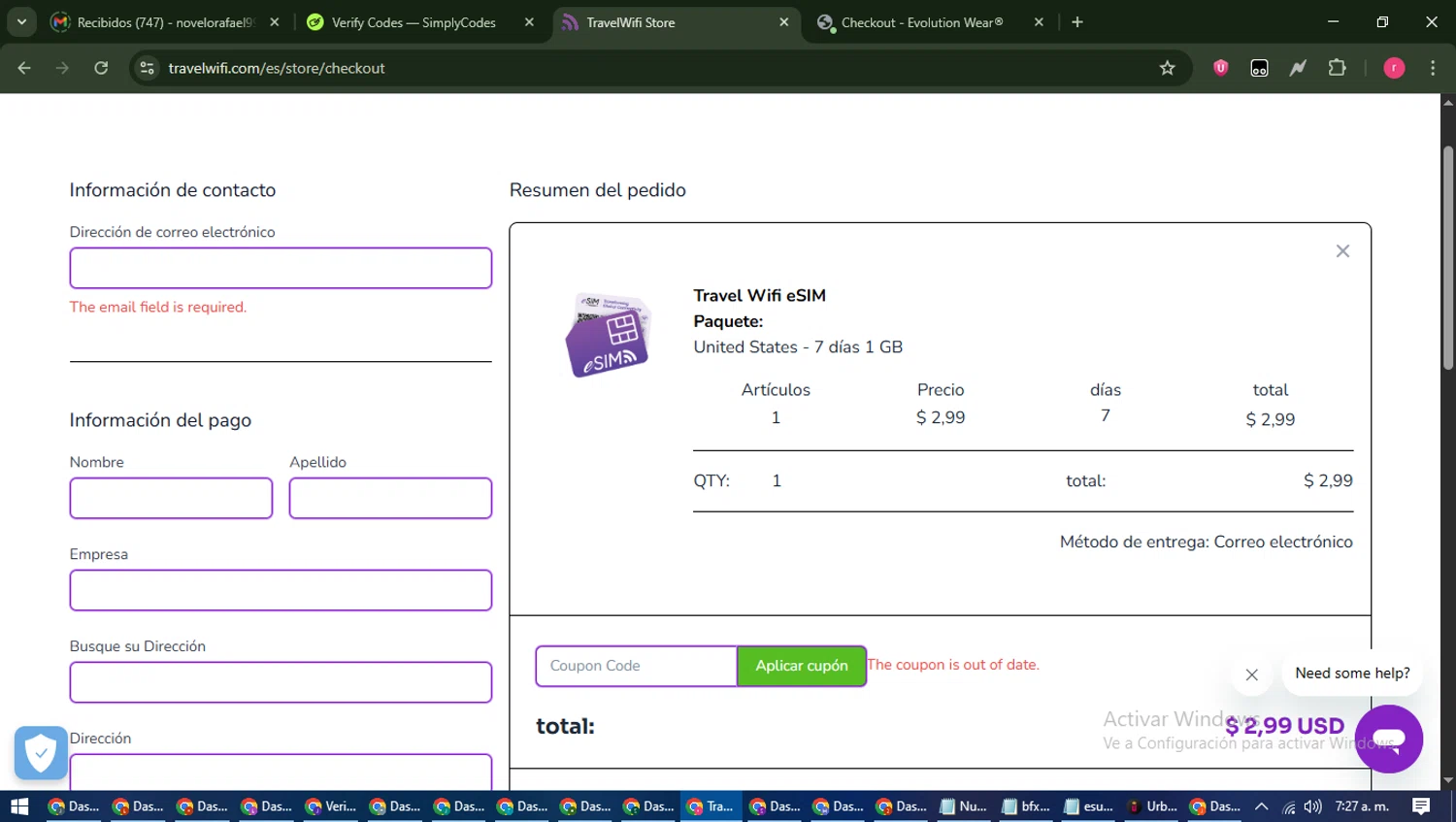1456x822 pixels.
Task: Click the Need some help? message
Action: coord(1352,673)
